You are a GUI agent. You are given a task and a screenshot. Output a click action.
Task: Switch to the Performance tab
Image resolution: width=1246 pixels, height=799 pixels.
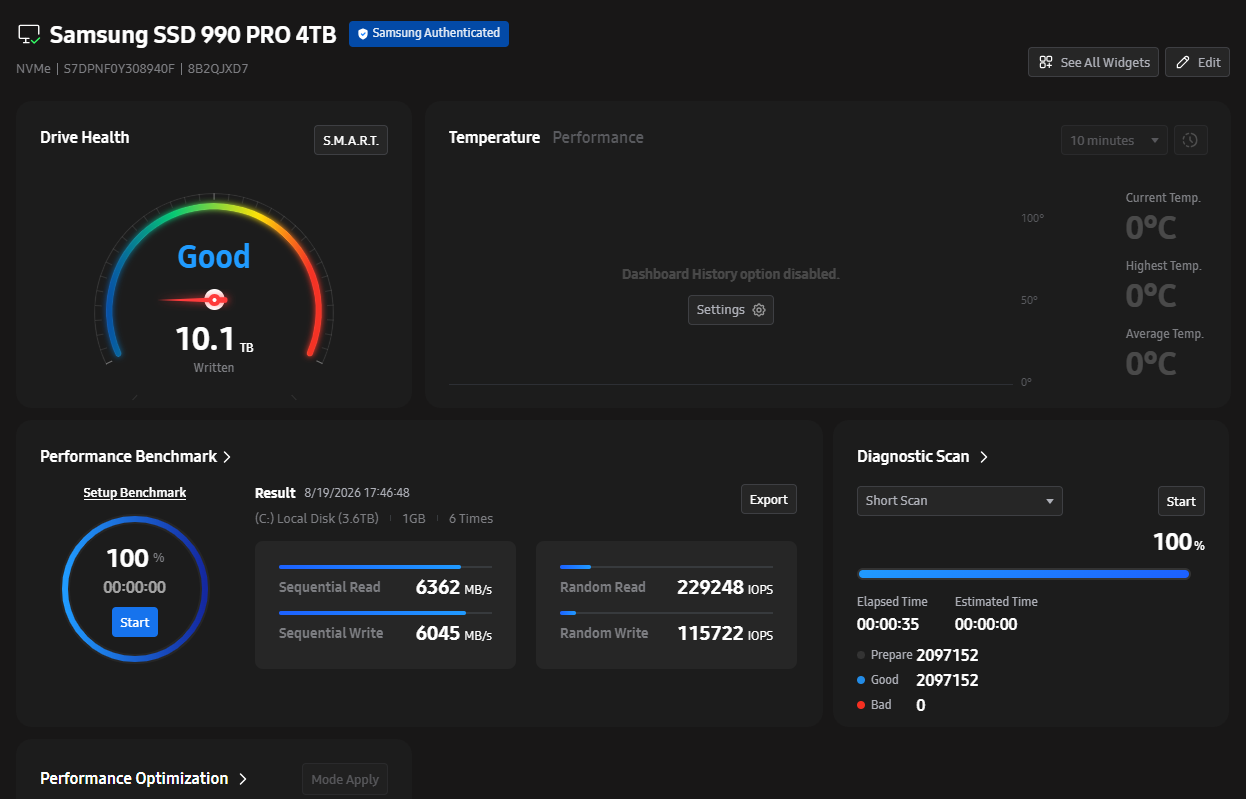pos(598,138)
